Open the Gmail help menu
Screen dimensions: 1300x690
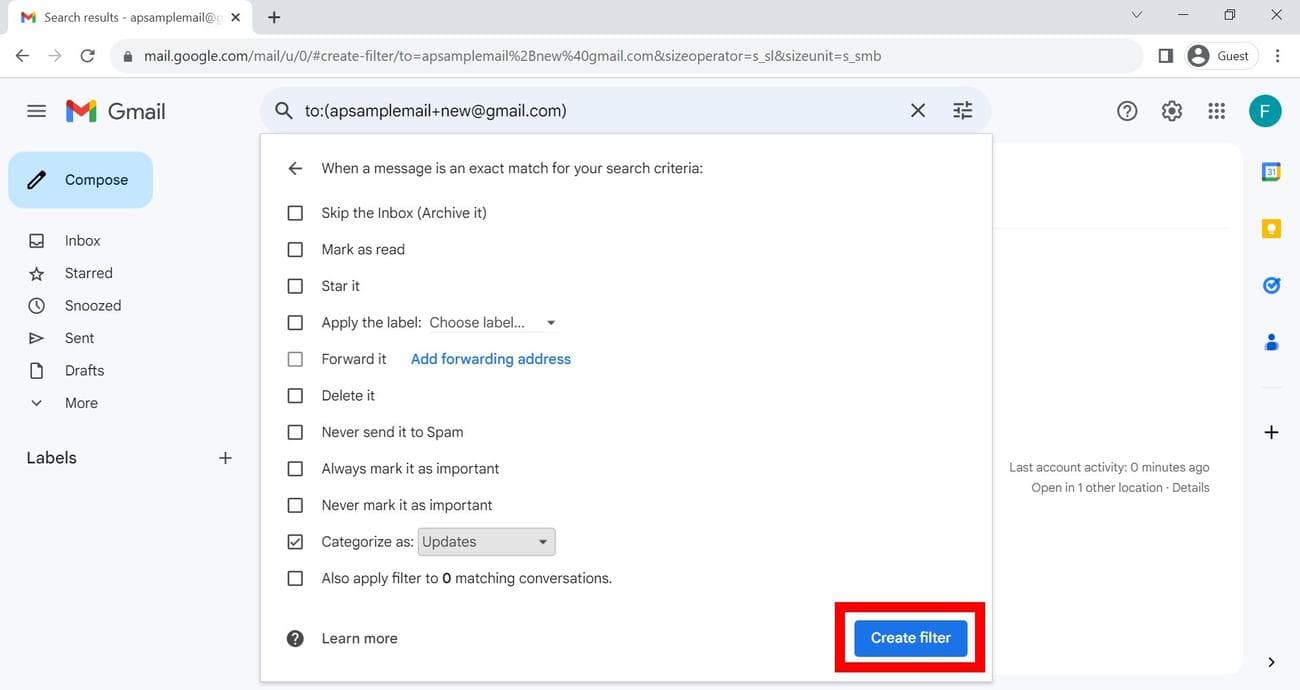1126,110
